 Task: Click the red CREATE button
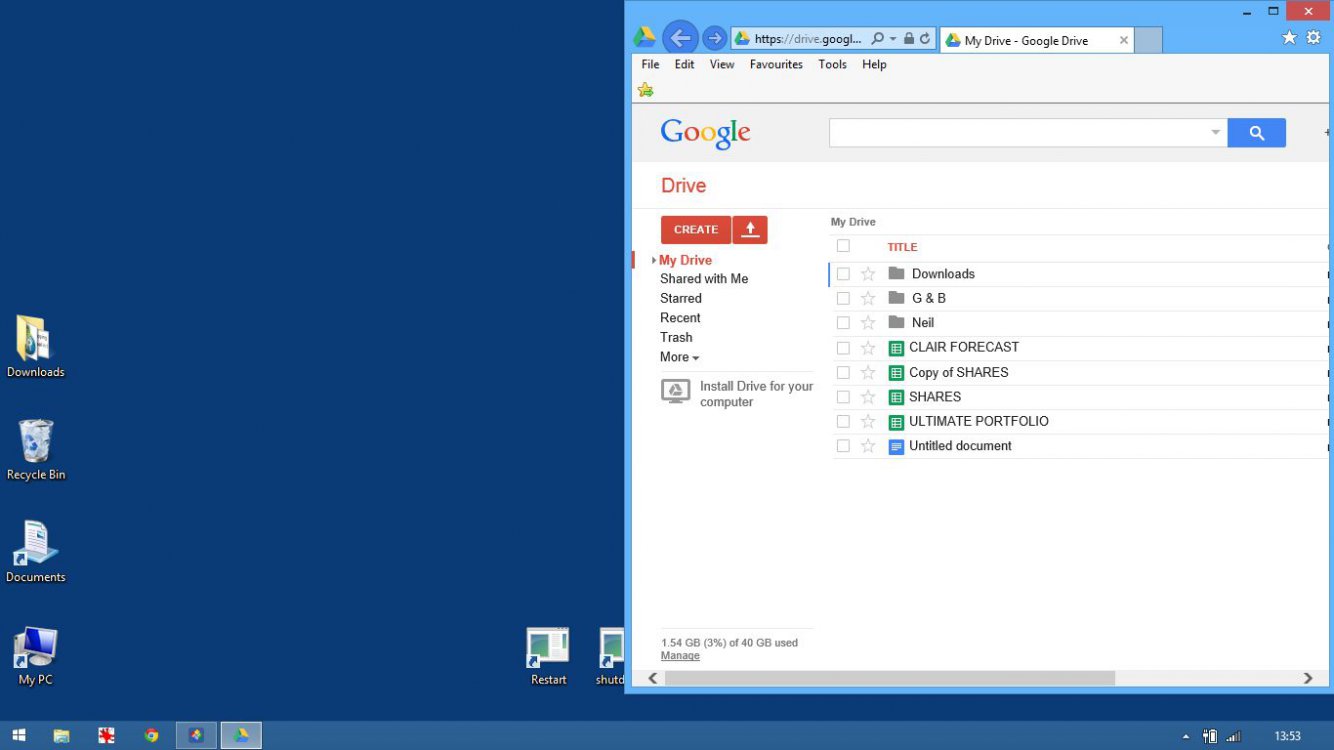click(x=696, y=230)
